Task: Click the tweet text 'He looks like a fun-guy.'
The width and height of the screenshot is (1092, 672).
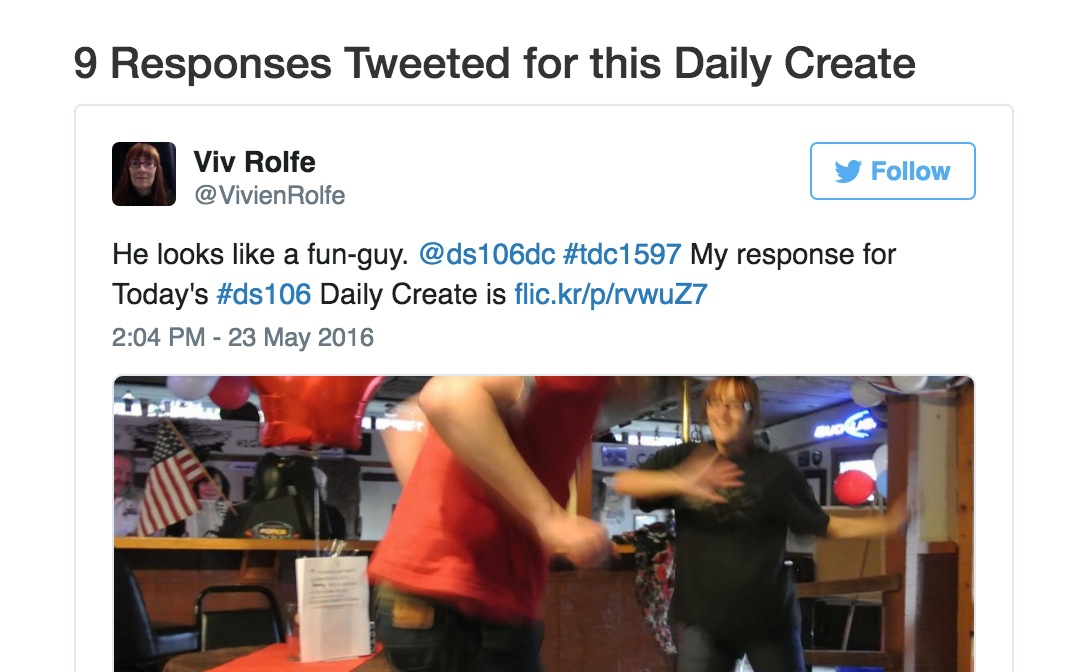Action: [x=260, y=254]
